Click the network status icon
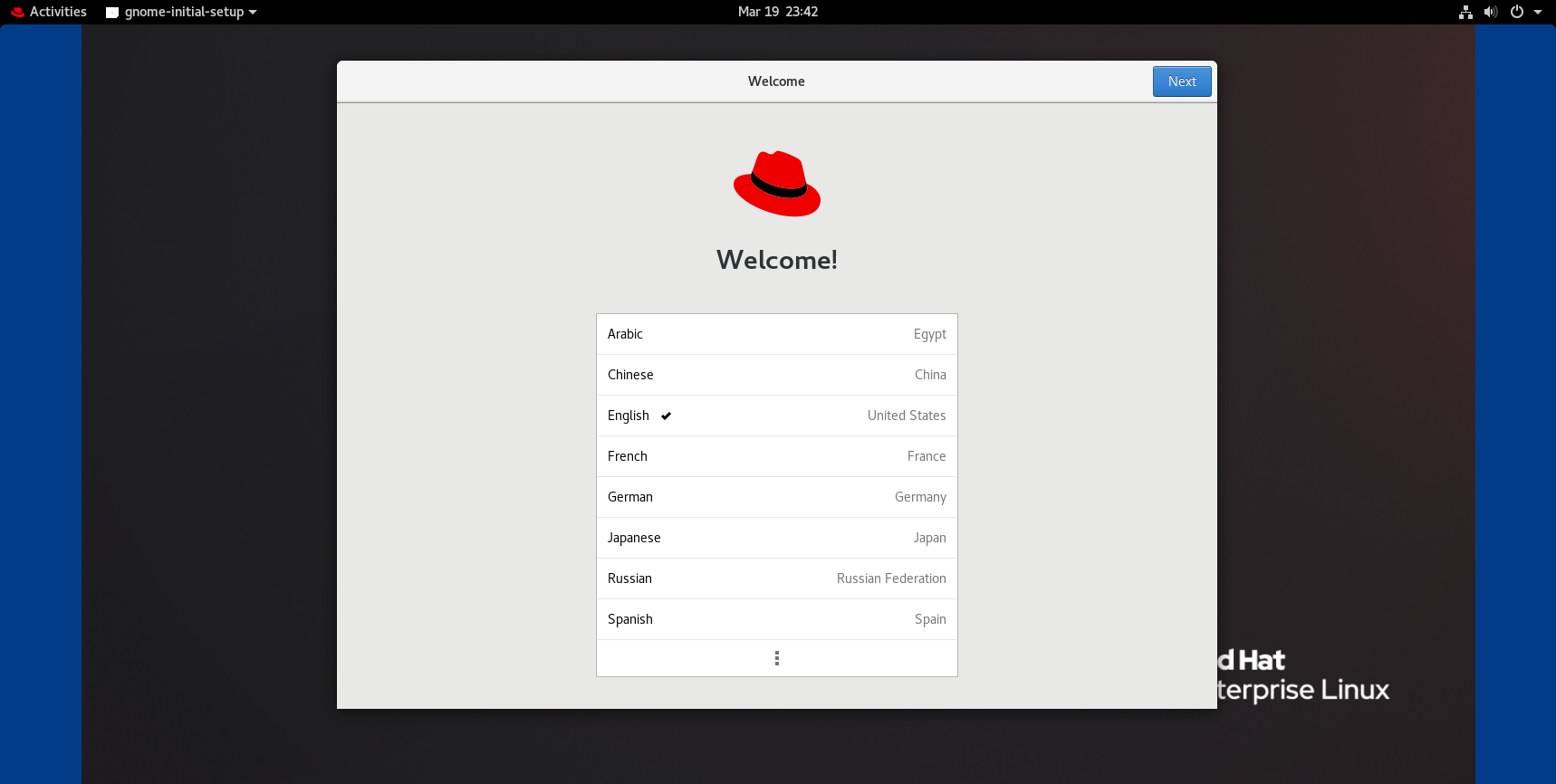1556x784 pixels. coord(1465,12)
